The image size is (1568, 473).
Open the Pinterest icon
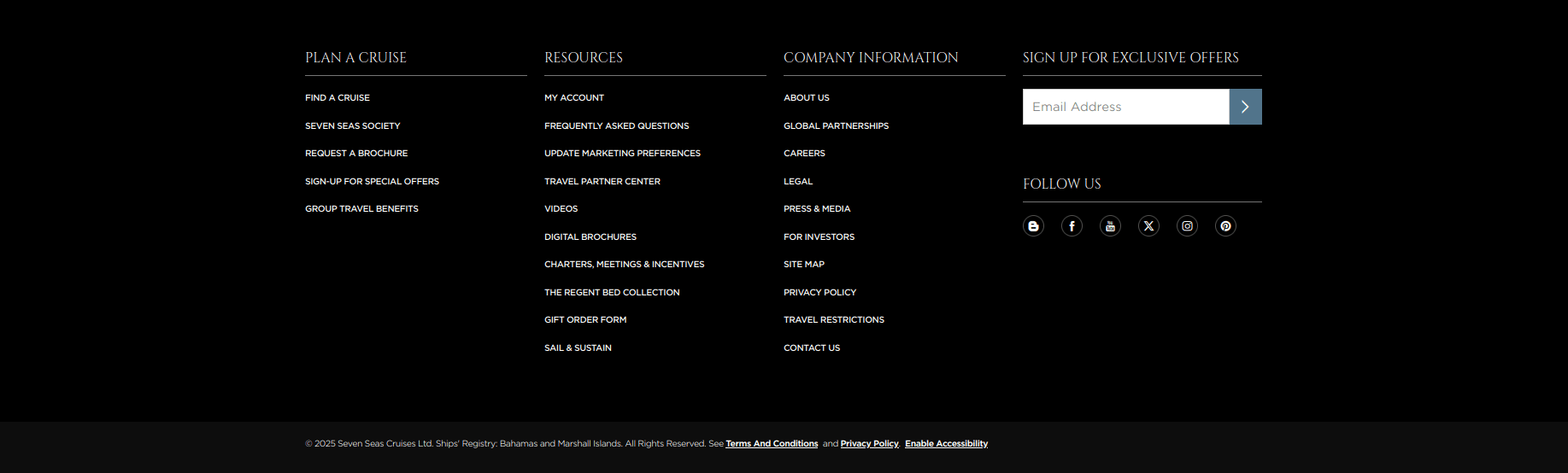[x=1225, y=226]
